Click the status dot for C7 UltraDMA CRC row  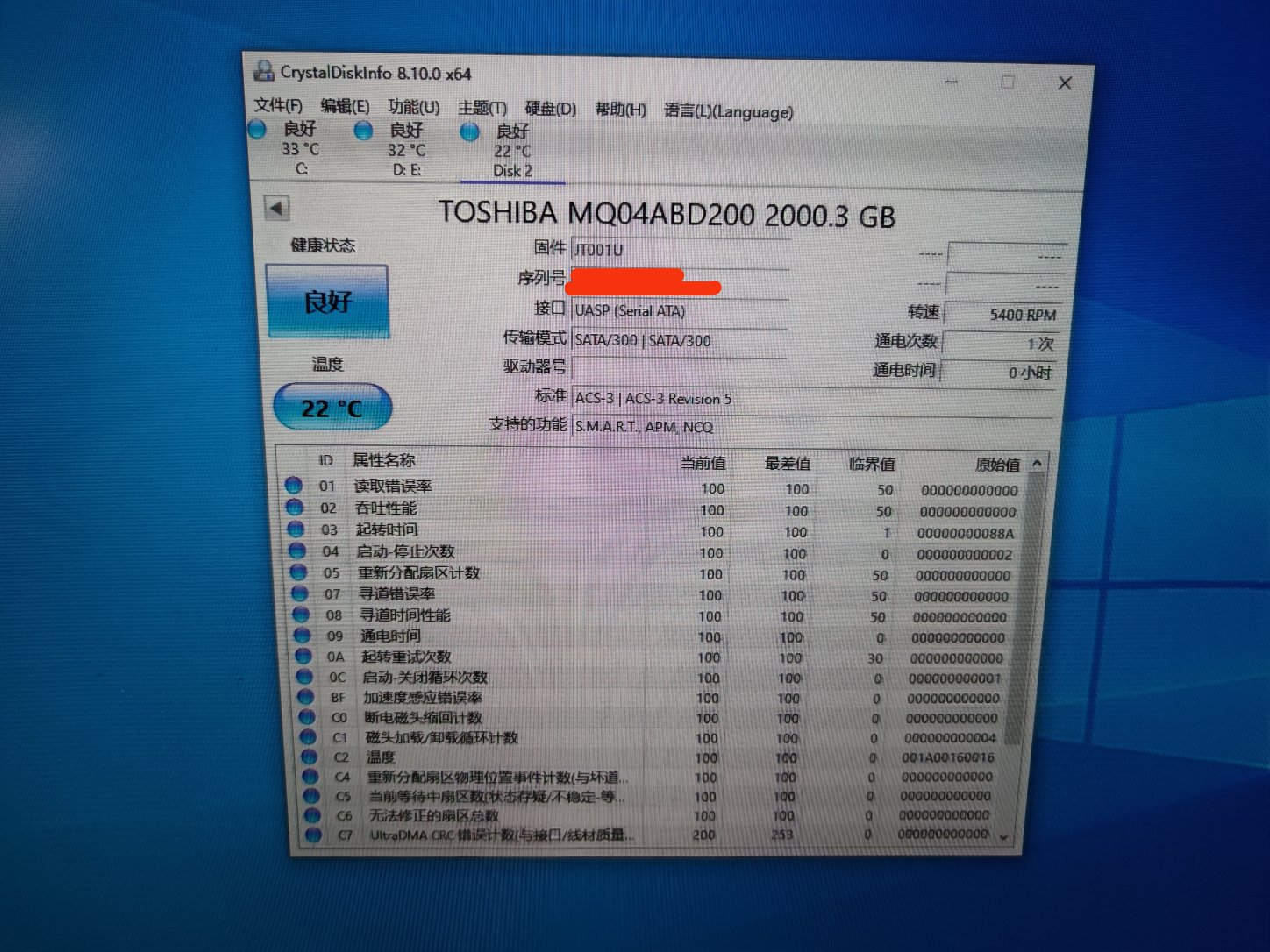tap(312, 835)
